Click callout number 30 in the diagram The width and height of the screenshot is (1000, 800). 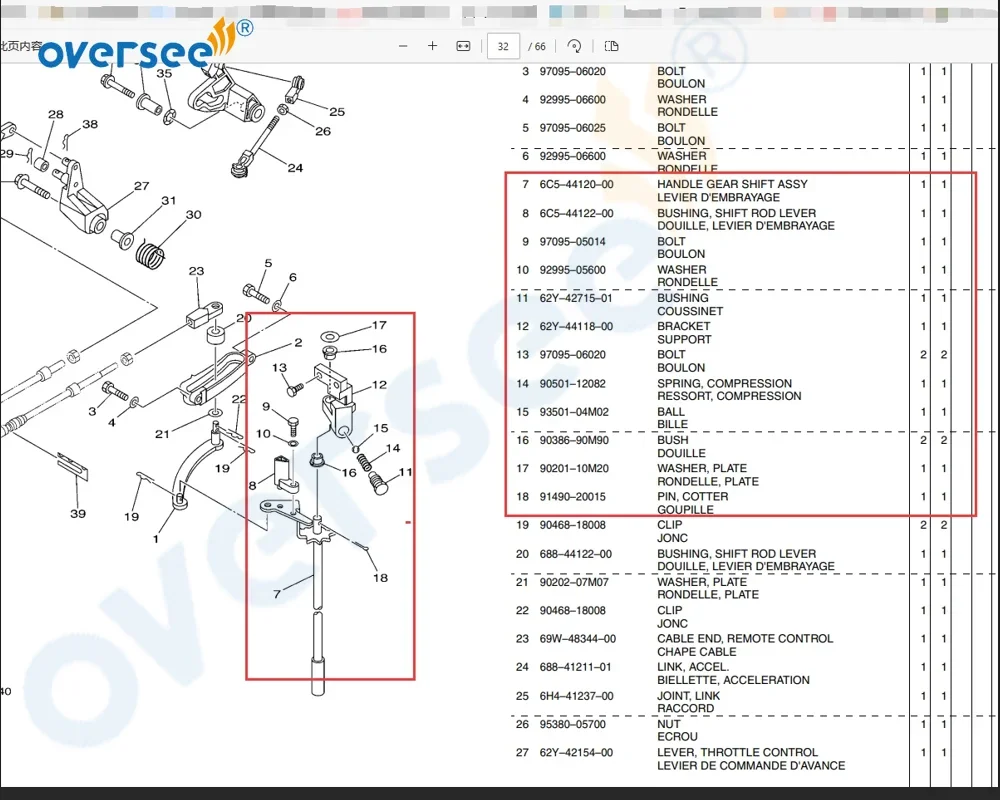pos(193,215)
